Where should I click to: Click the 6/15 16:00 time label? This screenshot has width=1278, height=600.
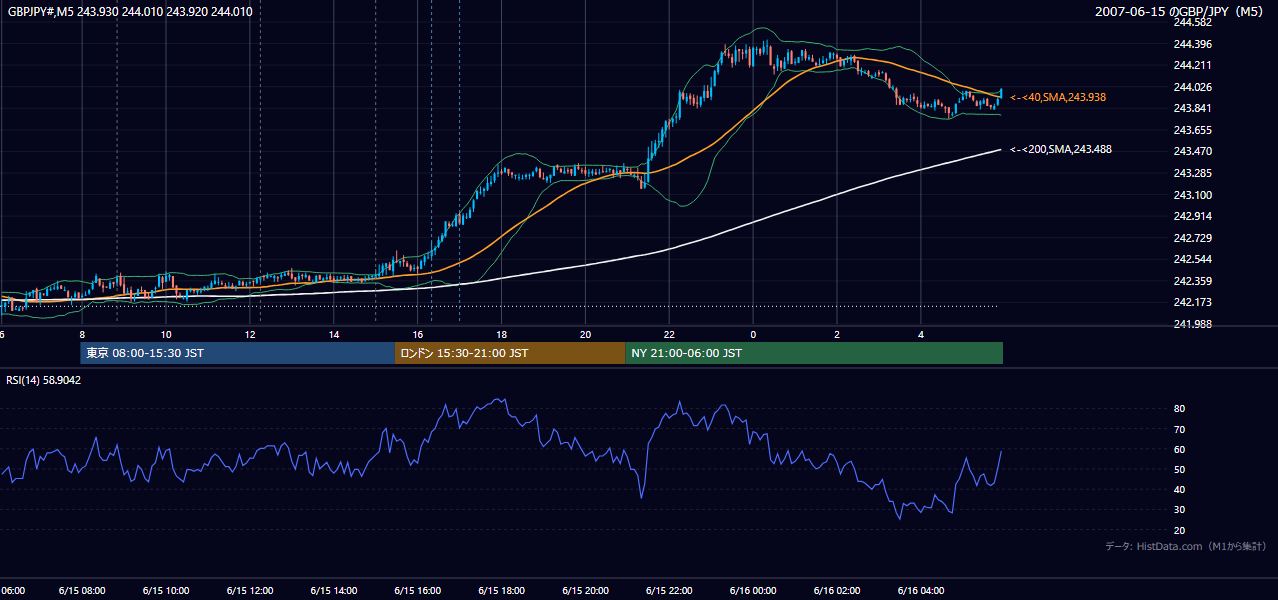[x=418, y=590]
